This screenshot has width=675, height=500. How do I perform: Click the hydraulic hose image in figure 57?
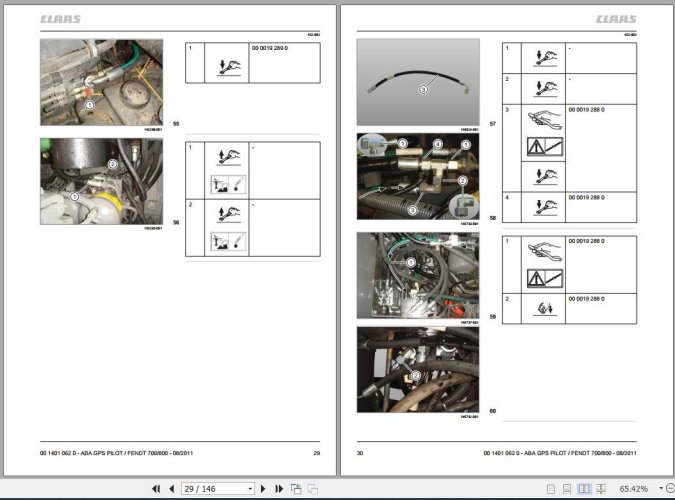point(418,82)
